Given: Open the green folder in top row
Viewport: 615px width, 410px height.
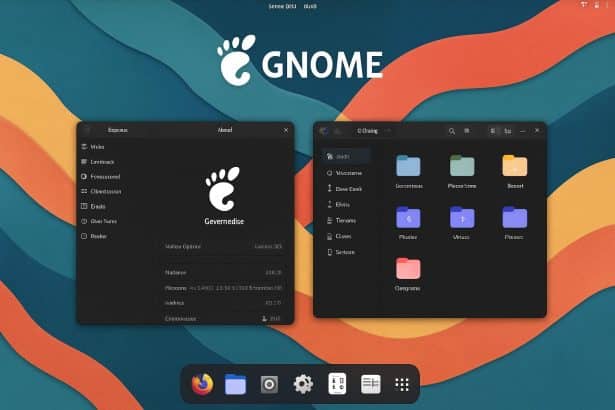Looking at the screenshot, I should pos(462,166).
